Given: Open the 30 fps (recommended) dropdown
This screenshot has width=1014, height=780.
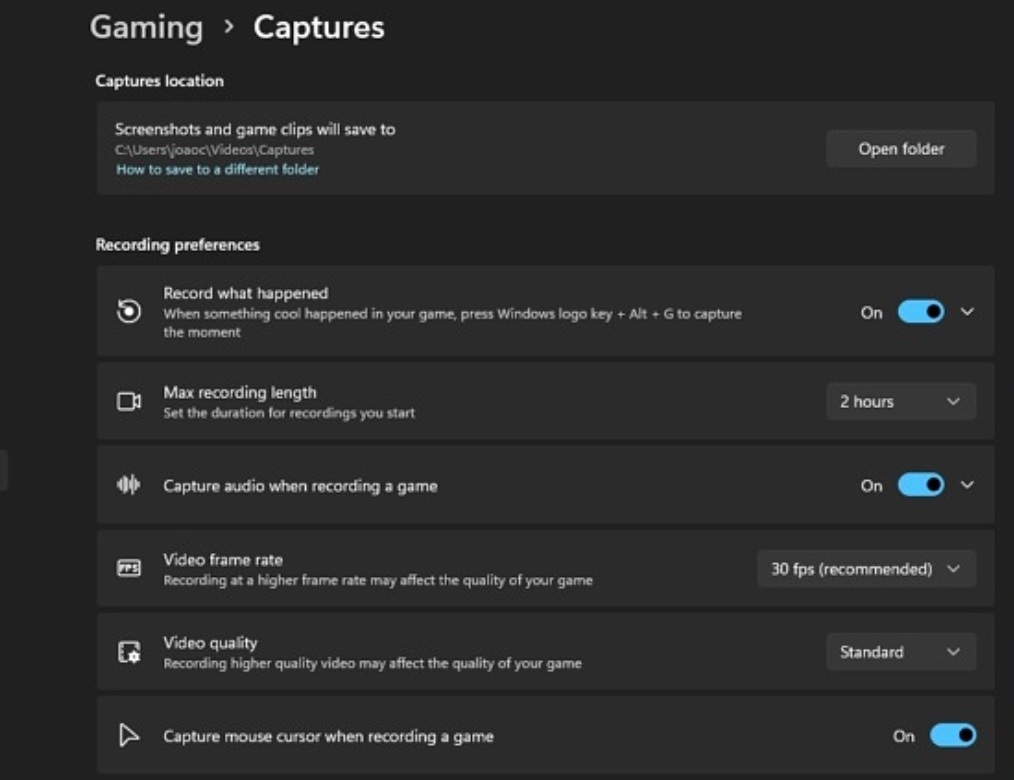Looking at the screenshot, I should tap(866, 569).
